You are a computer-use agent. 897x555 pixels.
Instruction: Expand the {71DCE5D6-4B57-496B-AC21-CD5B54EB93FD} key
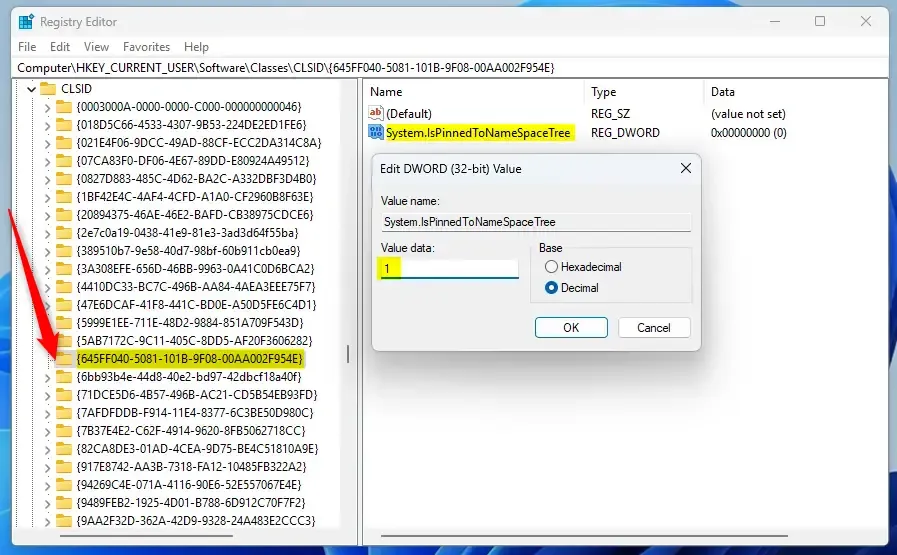click(47, 395)
